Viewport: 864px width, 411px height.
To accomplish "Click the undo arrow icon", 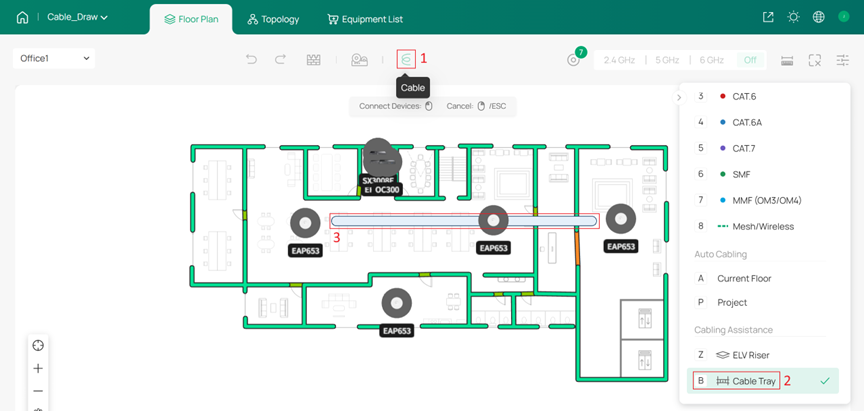I will click(x=252, y=60).
